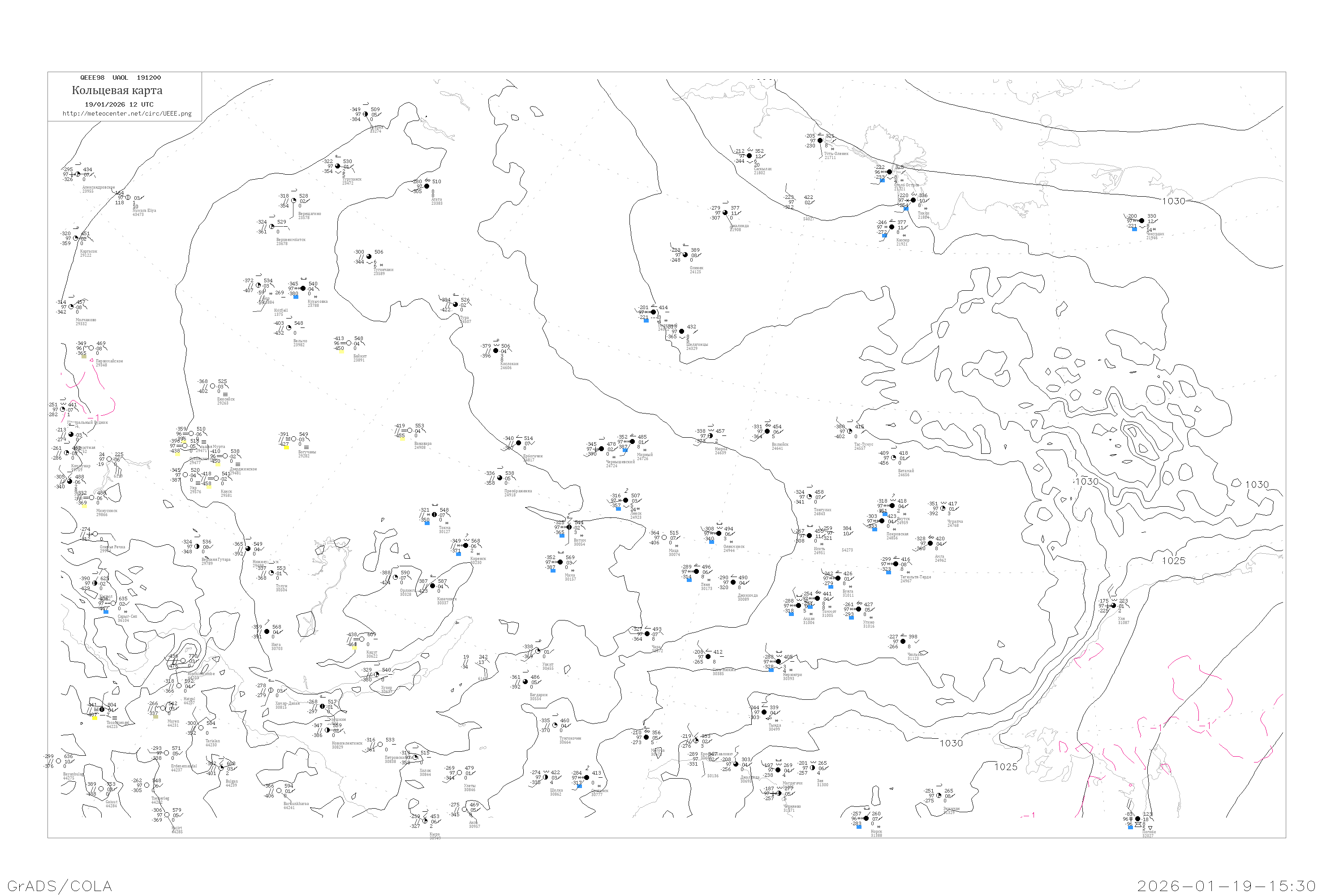Click the 1030 isobar label near Чокурдах
The height and width of the screenshot is (896, 1344).
pyautogui.click(x=1174, y=201)
